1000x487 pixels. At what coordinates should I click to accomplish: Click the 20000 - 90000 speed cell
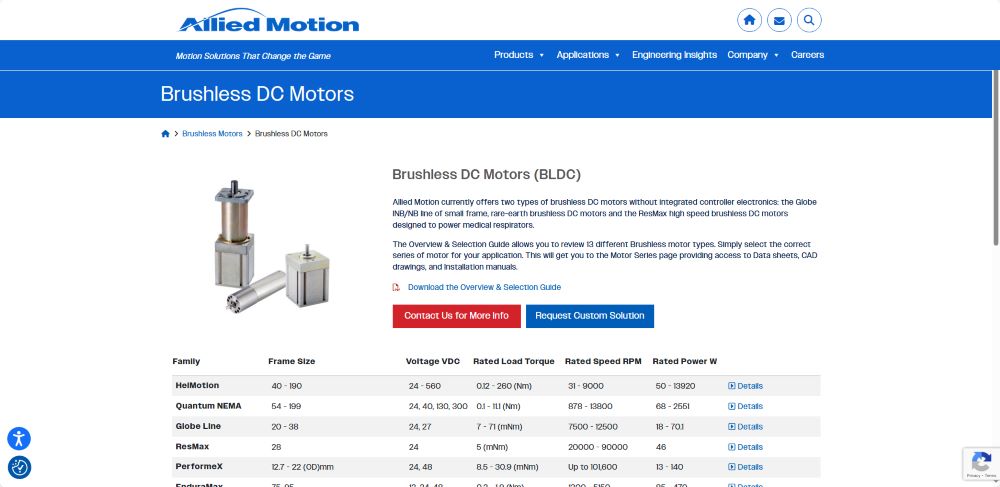(x=598, y=447)
